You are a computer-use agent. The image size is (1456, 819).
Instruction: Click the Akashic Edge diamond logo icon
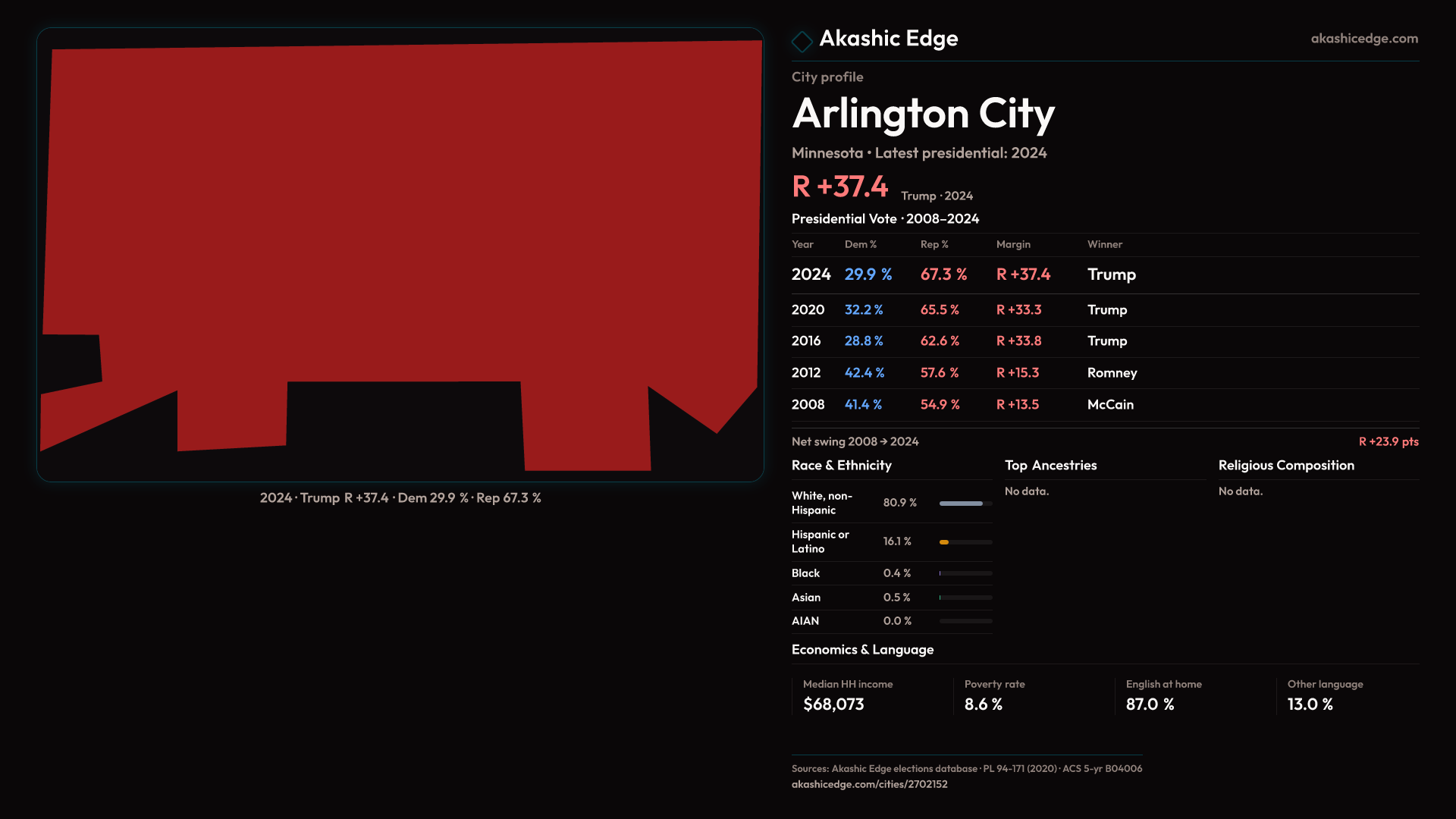click(x=802, y=41)
